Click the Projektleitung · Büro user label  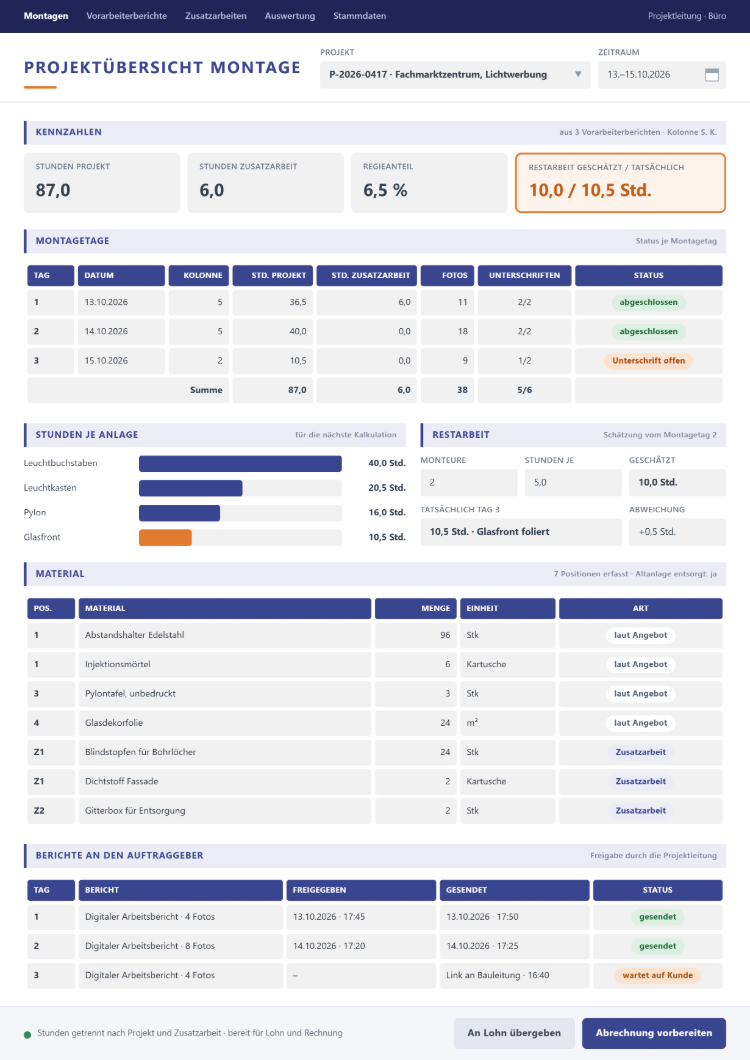point(687,16)
